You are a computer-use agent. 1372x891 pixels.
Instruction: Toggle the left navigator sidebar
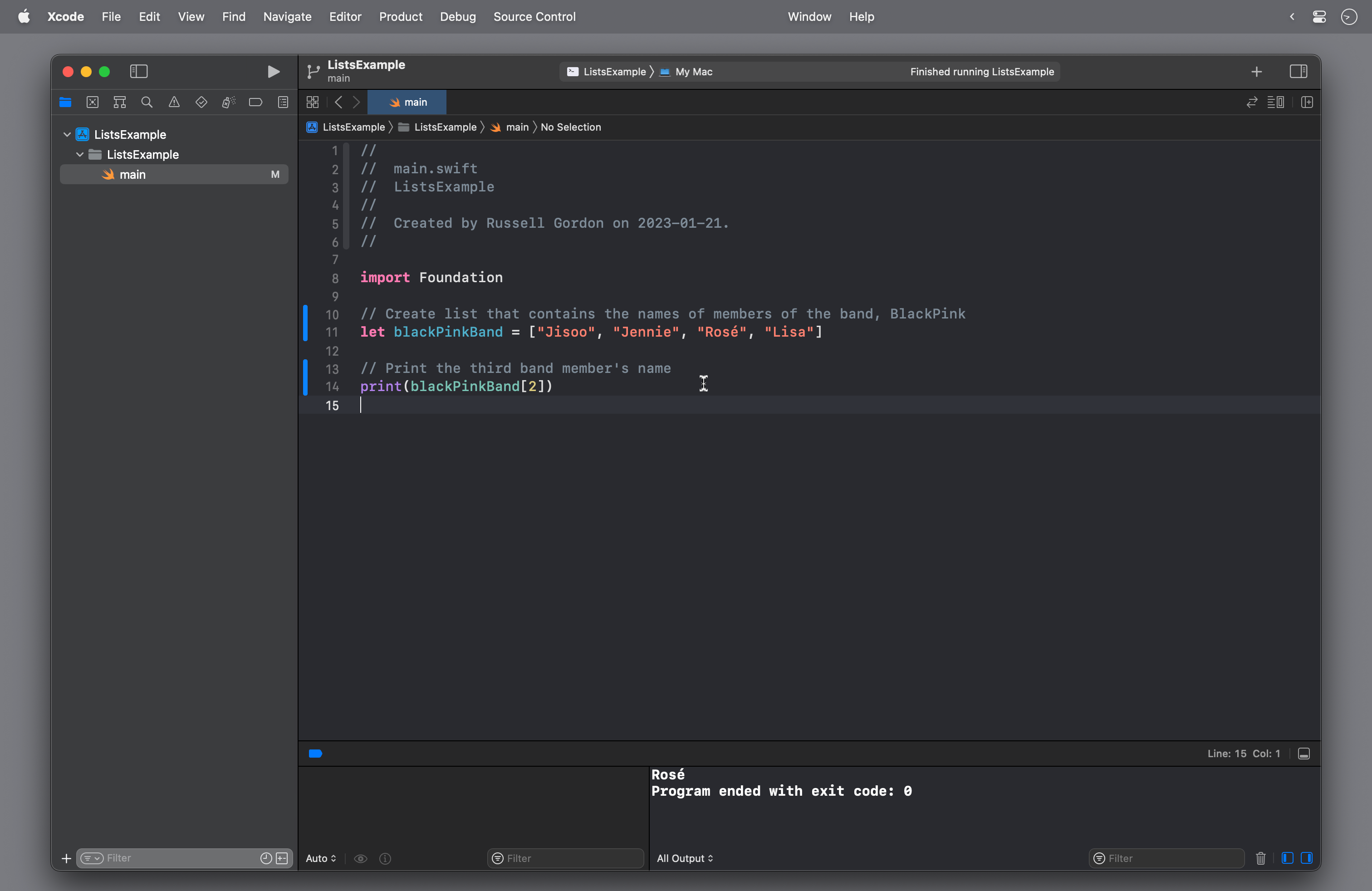(x=139, y=72)
